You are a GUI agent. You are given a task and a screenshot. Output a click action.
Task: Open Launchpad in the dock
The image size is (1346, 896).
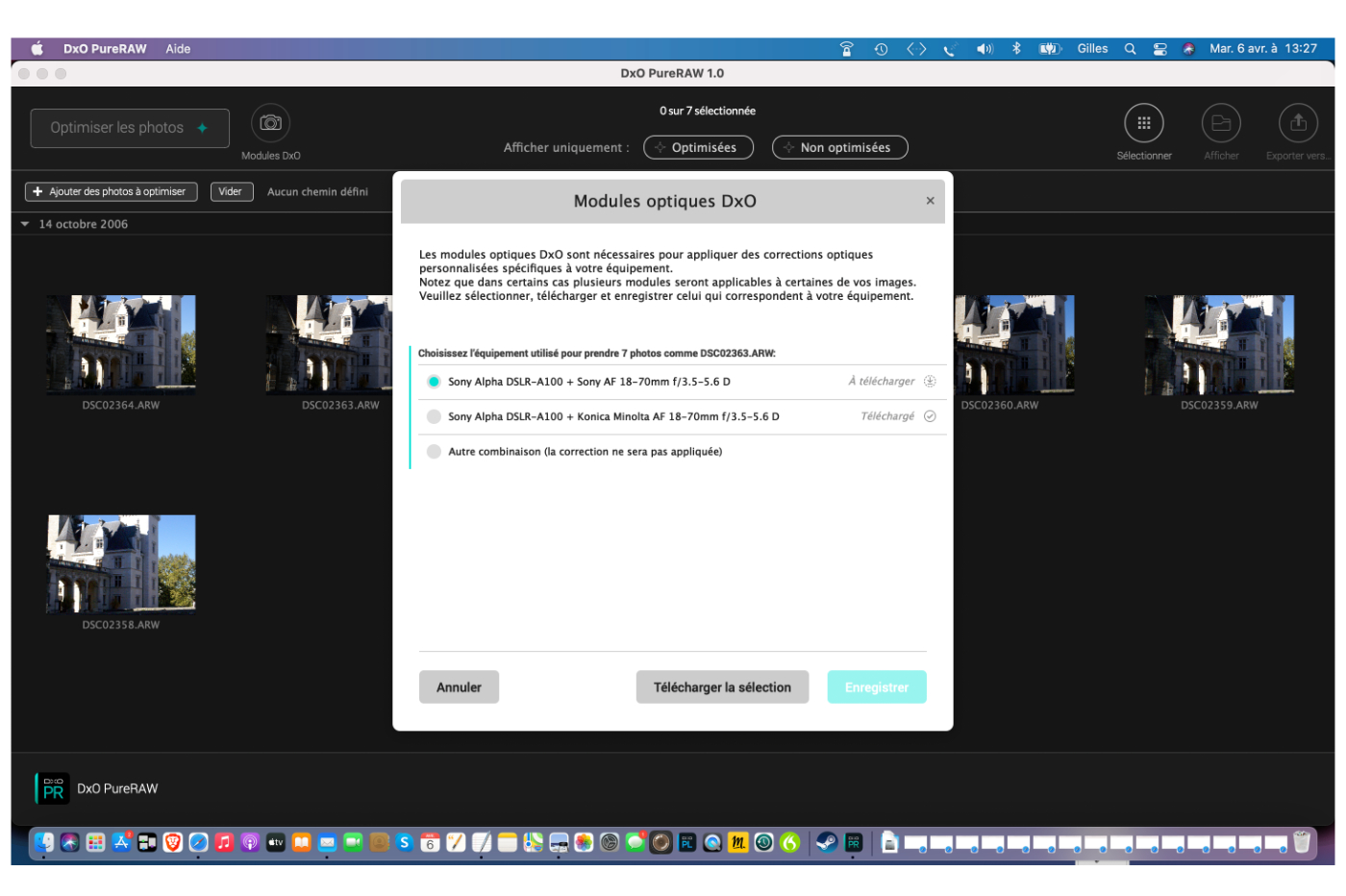(95, 842)
